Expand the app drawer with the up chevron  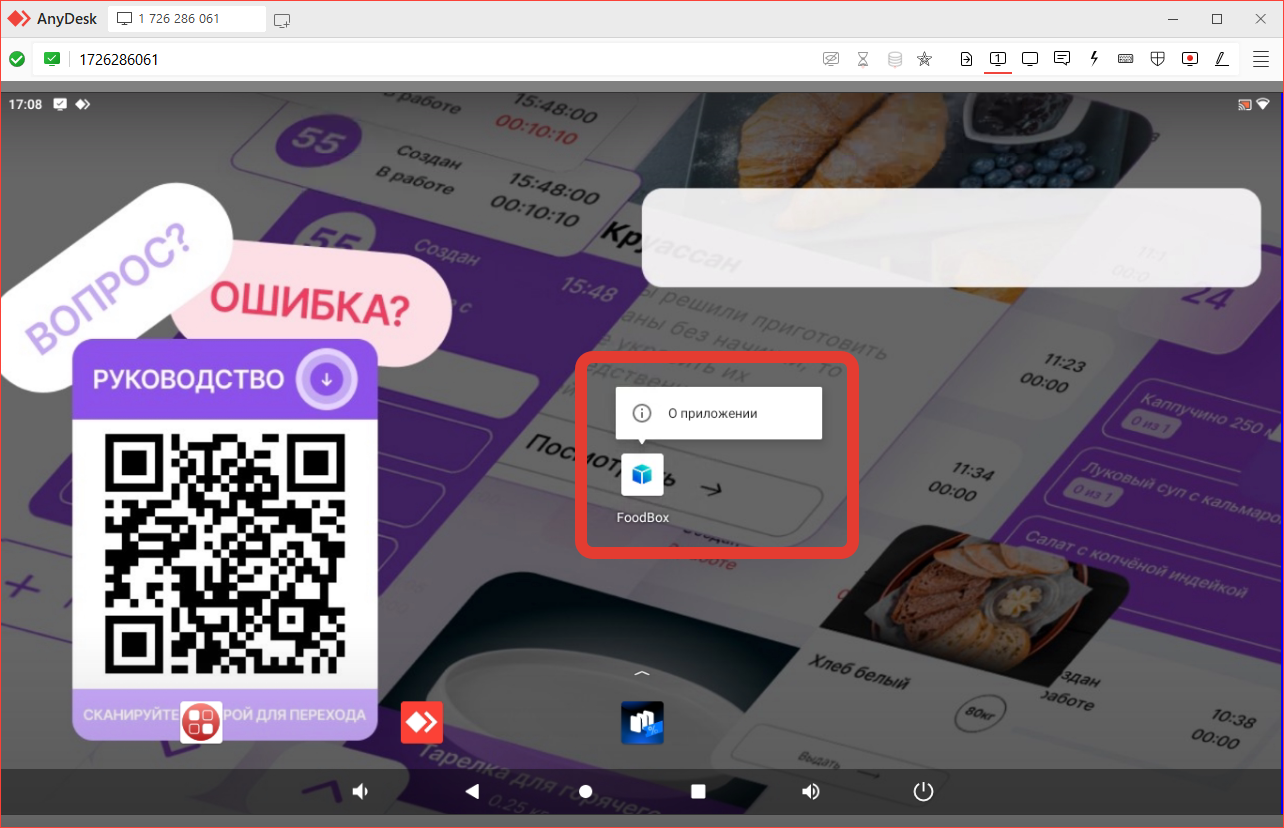642,673
